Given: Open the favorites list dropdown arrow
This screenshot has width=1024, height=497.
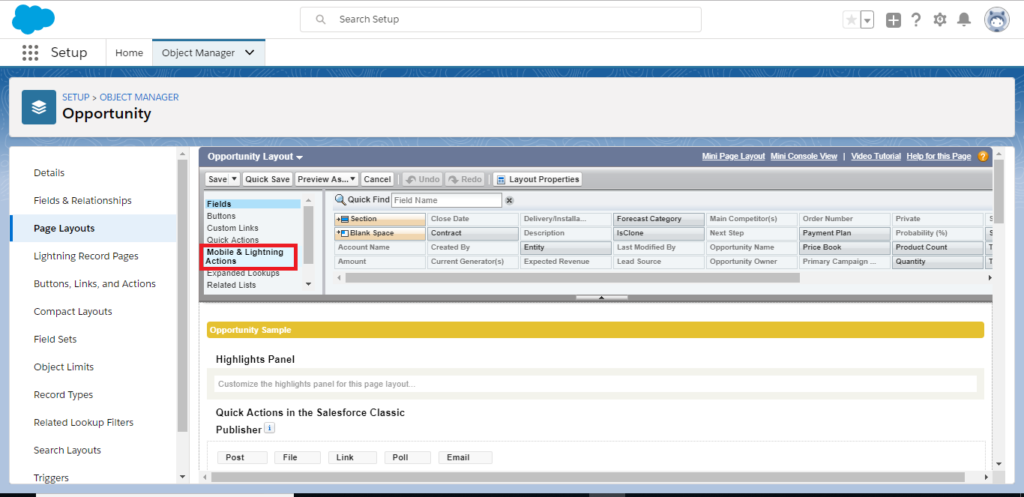Looking at the screenshot, I should point(867,20).
